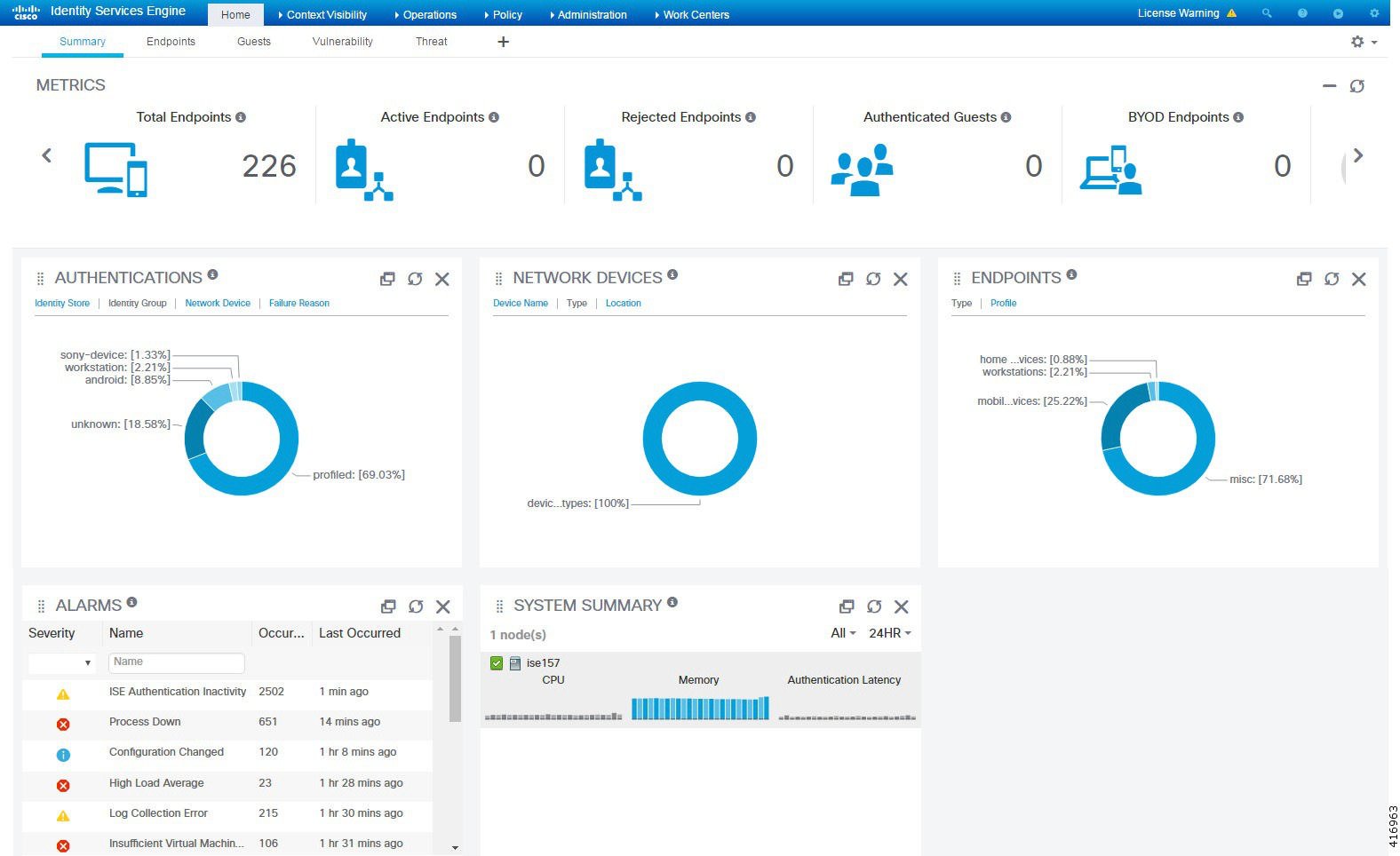Image resolution: width=1400 pixels, height=856 pixels.
Task: View authentications by Network Device
Action: pyautogui.click(x=218, y=304)
